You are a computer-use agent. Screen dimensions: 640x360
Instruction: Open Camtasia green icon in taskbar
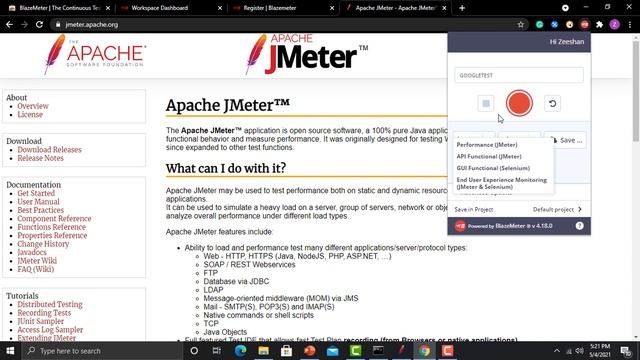tap(355, 351)
